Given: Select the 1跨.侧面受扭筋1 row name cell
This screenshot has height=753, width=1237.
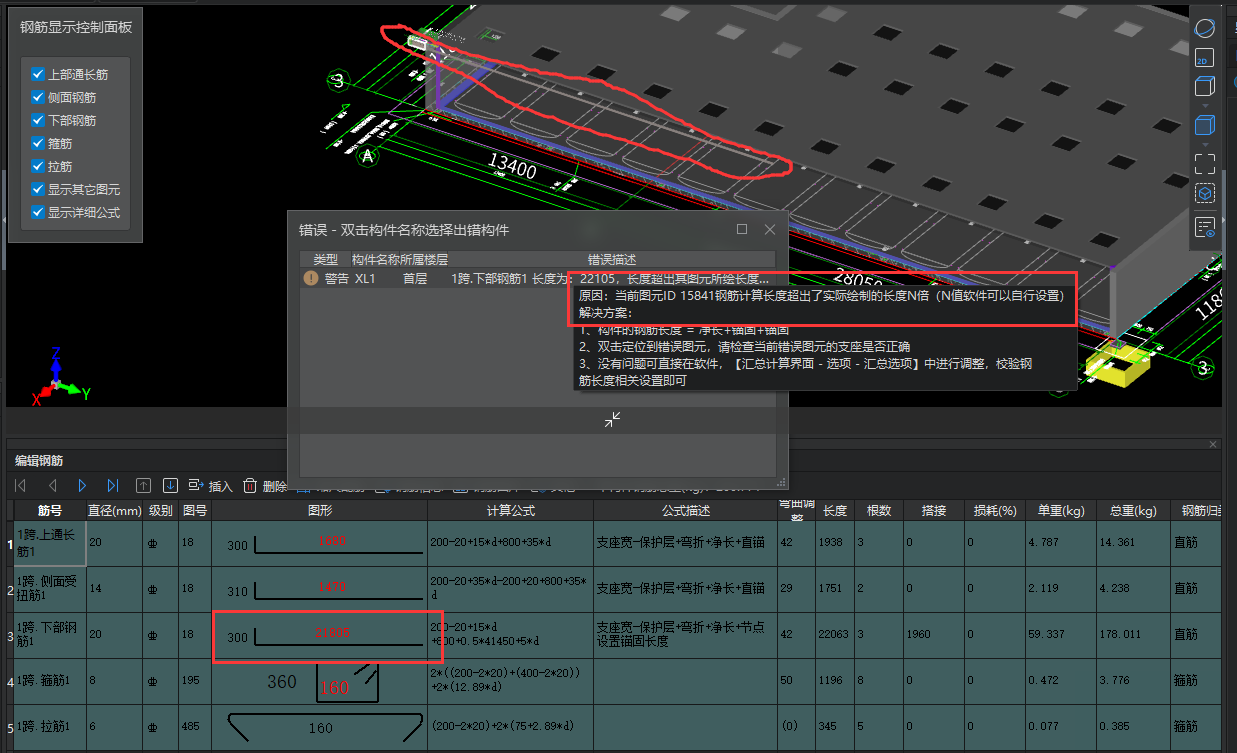Looking at the screenshot, I should tap(50, 590).
